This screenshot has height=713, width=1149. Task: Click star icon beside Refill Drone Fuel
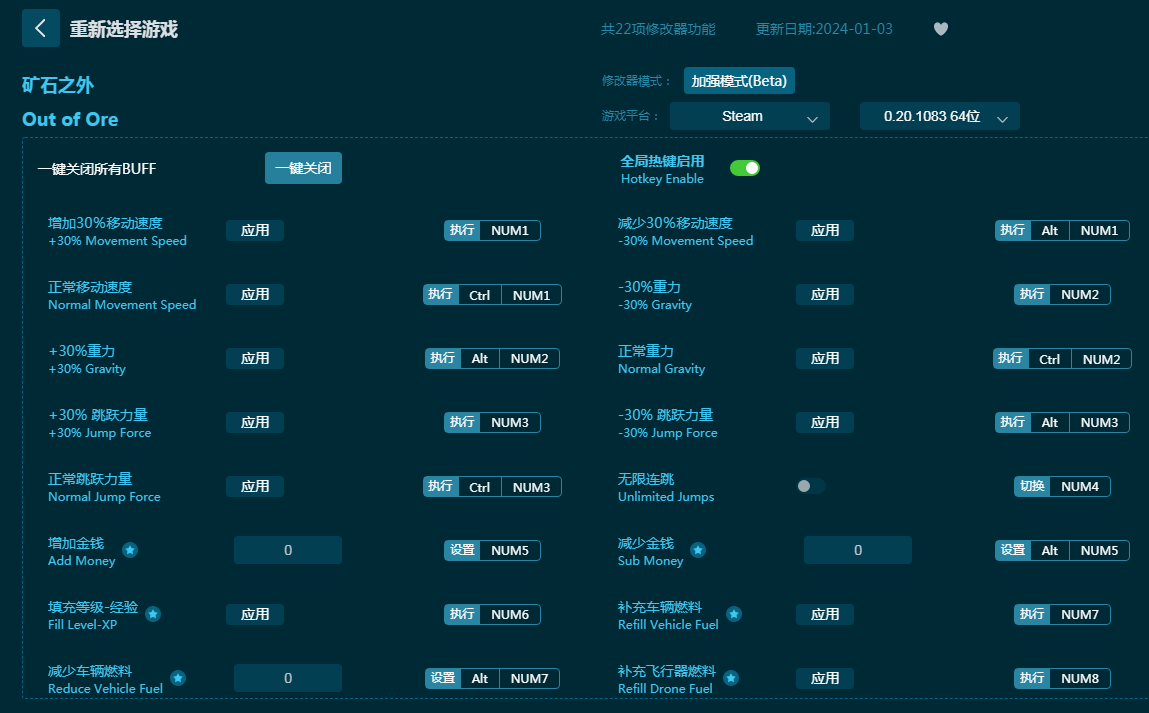pos(731,678)
